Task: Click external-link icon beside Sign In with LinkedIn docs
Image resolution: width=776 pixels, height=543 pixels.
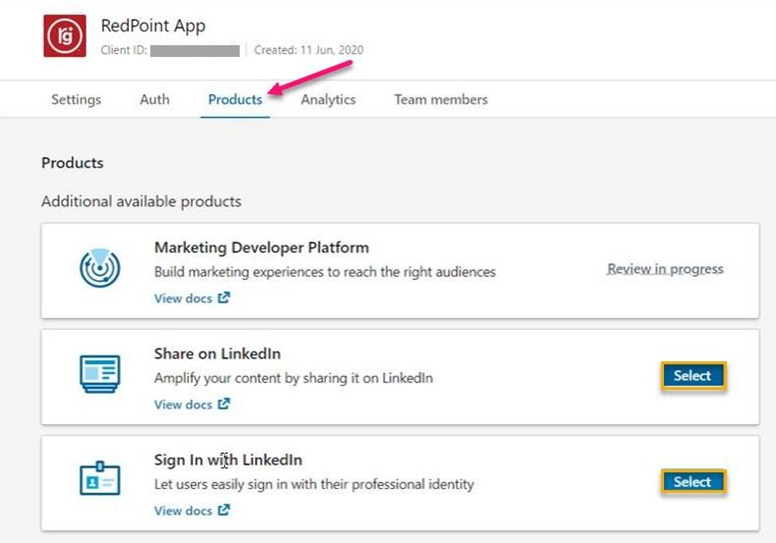Action: click(224, 510)
